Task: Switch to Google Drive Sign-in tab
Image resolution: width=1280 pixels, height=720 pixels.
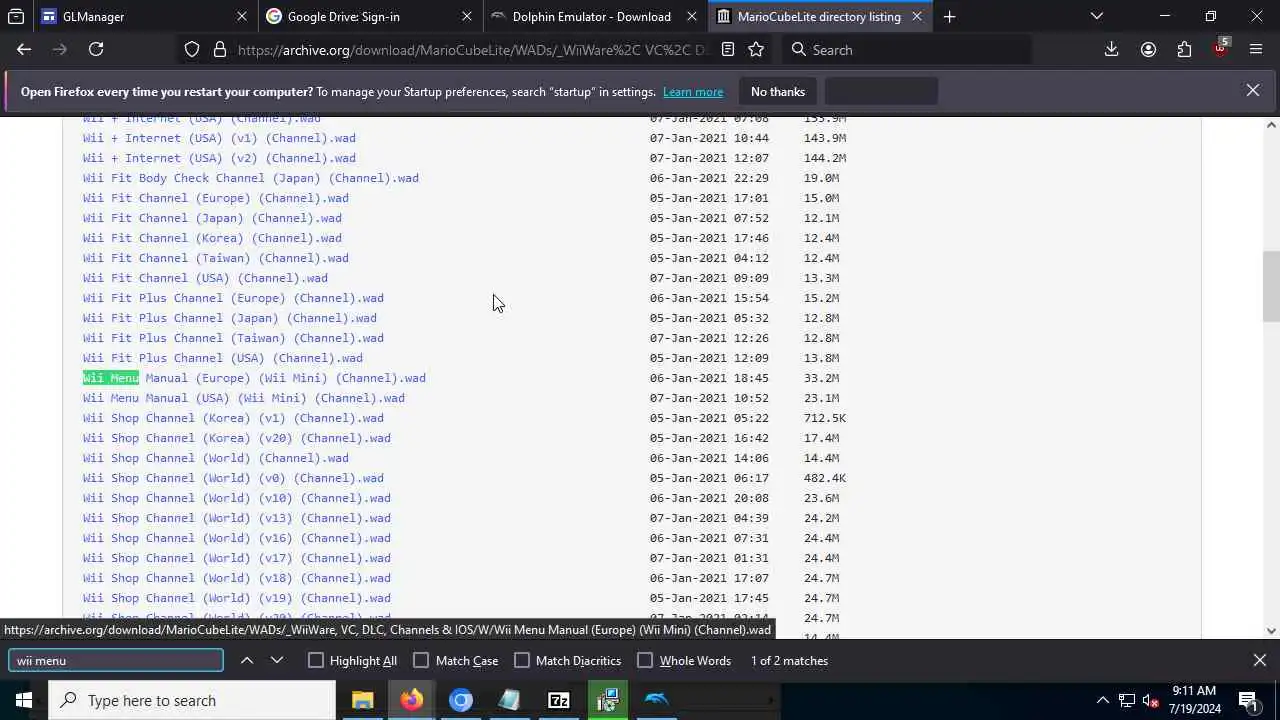Action: [369, 16]
